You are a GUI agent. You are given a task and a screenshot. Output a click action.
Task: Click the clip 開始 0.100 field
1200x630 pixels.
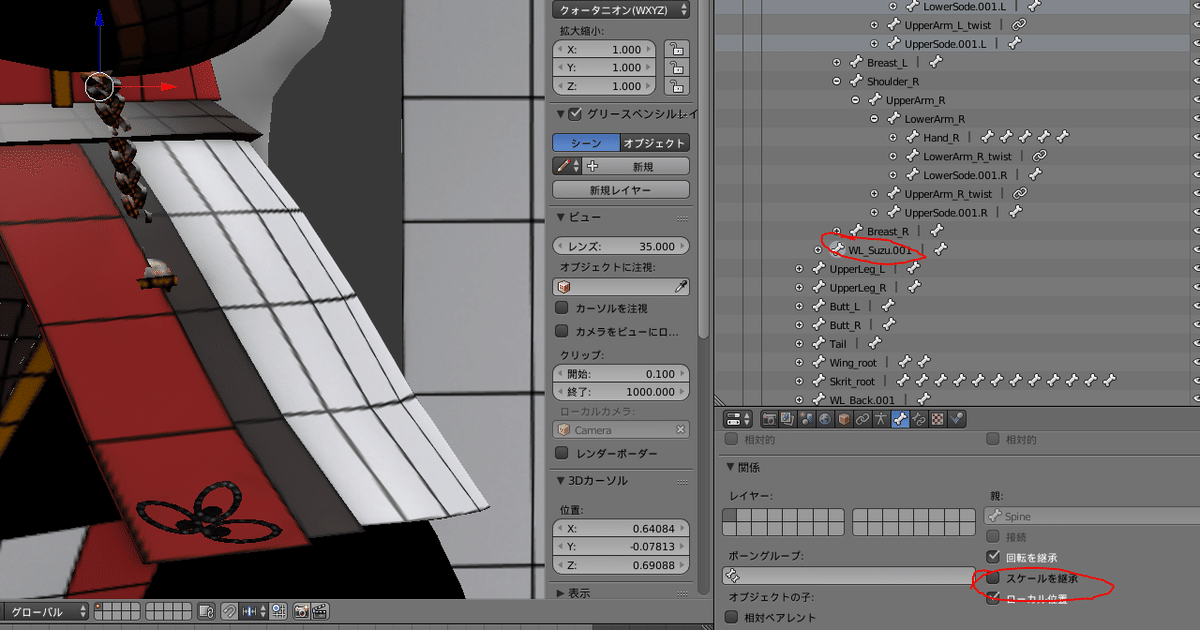point(621,374)
